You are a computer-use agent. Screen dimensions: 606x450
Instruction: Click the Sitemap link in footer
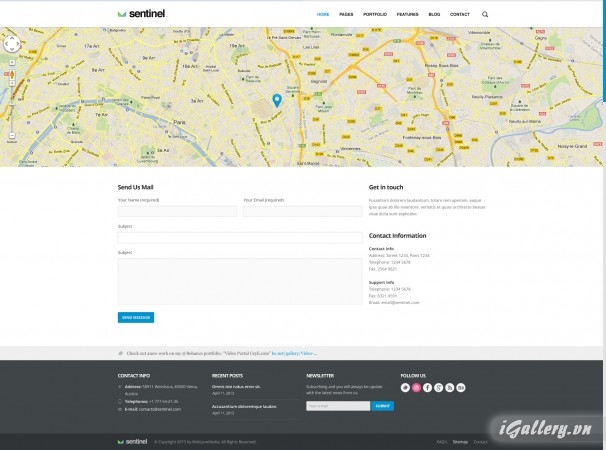pos(460,441)
